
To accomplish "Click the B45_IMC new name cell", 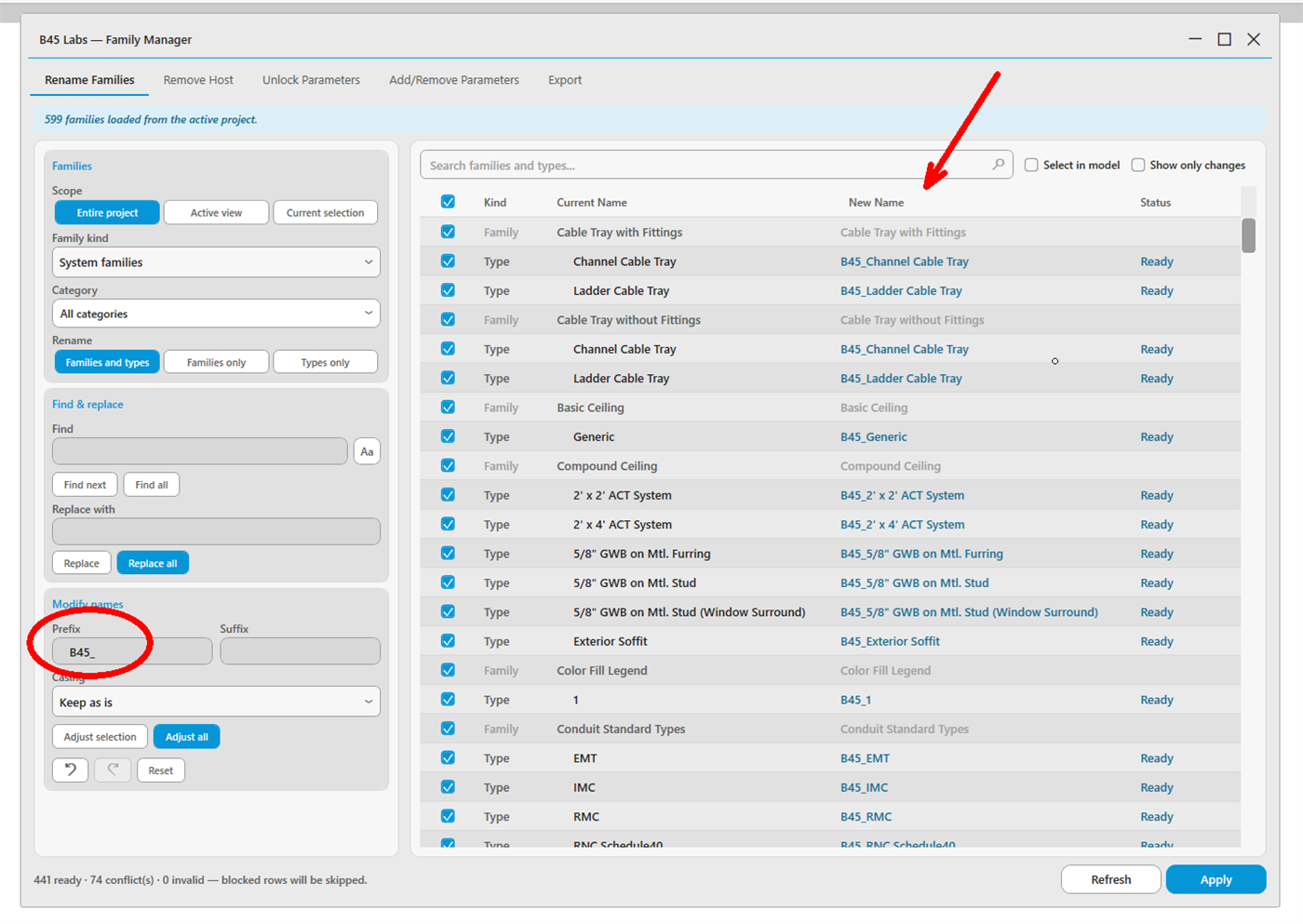I will 864,787.
